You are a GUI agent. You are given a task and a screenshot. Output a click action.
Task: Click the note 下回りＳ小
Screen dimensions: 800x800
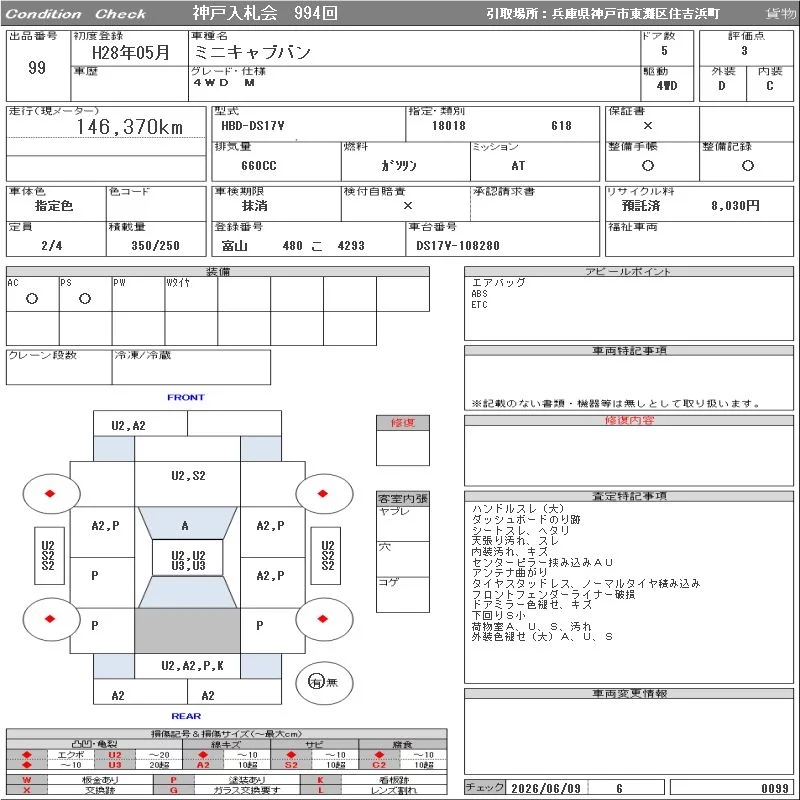click(x=498, y=615)
